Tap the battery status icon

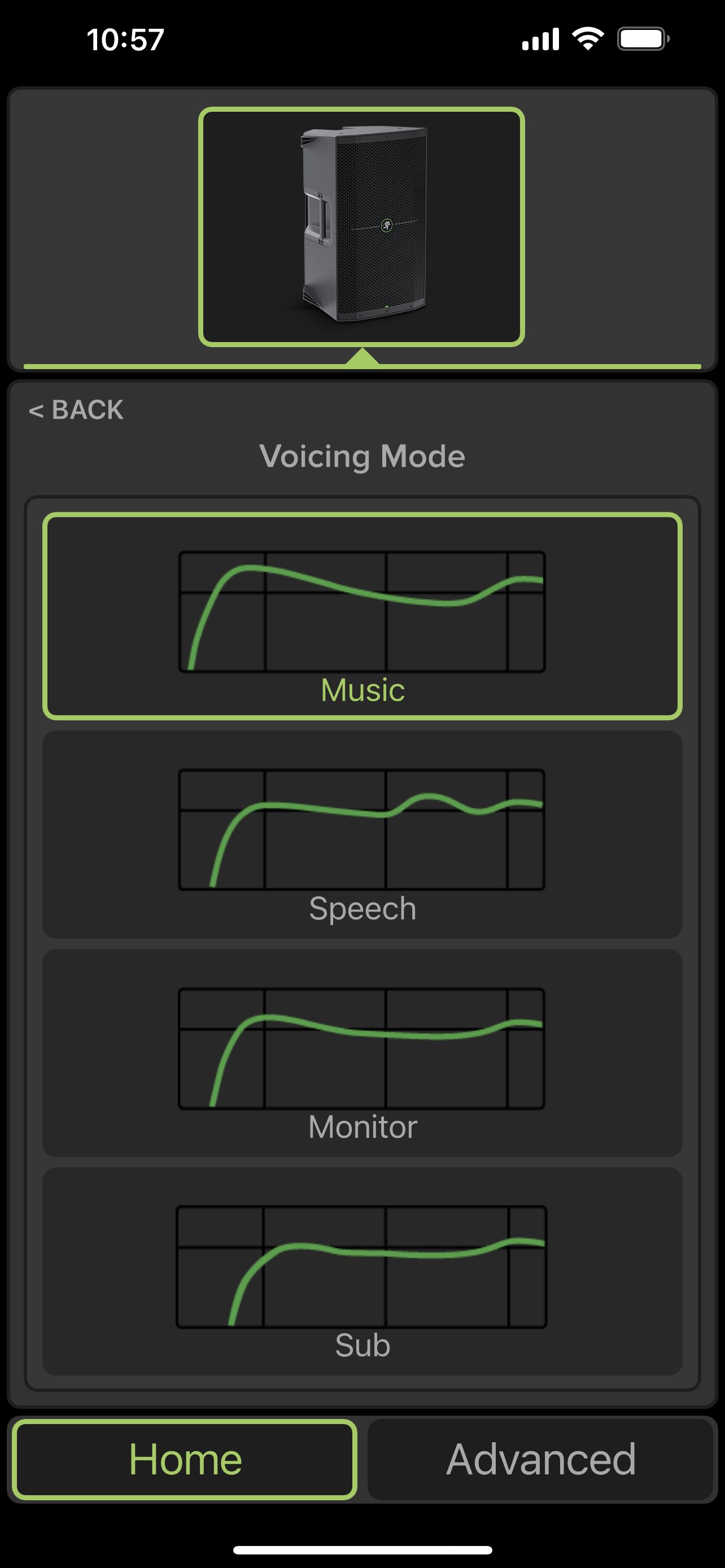(x=644, y=39)
